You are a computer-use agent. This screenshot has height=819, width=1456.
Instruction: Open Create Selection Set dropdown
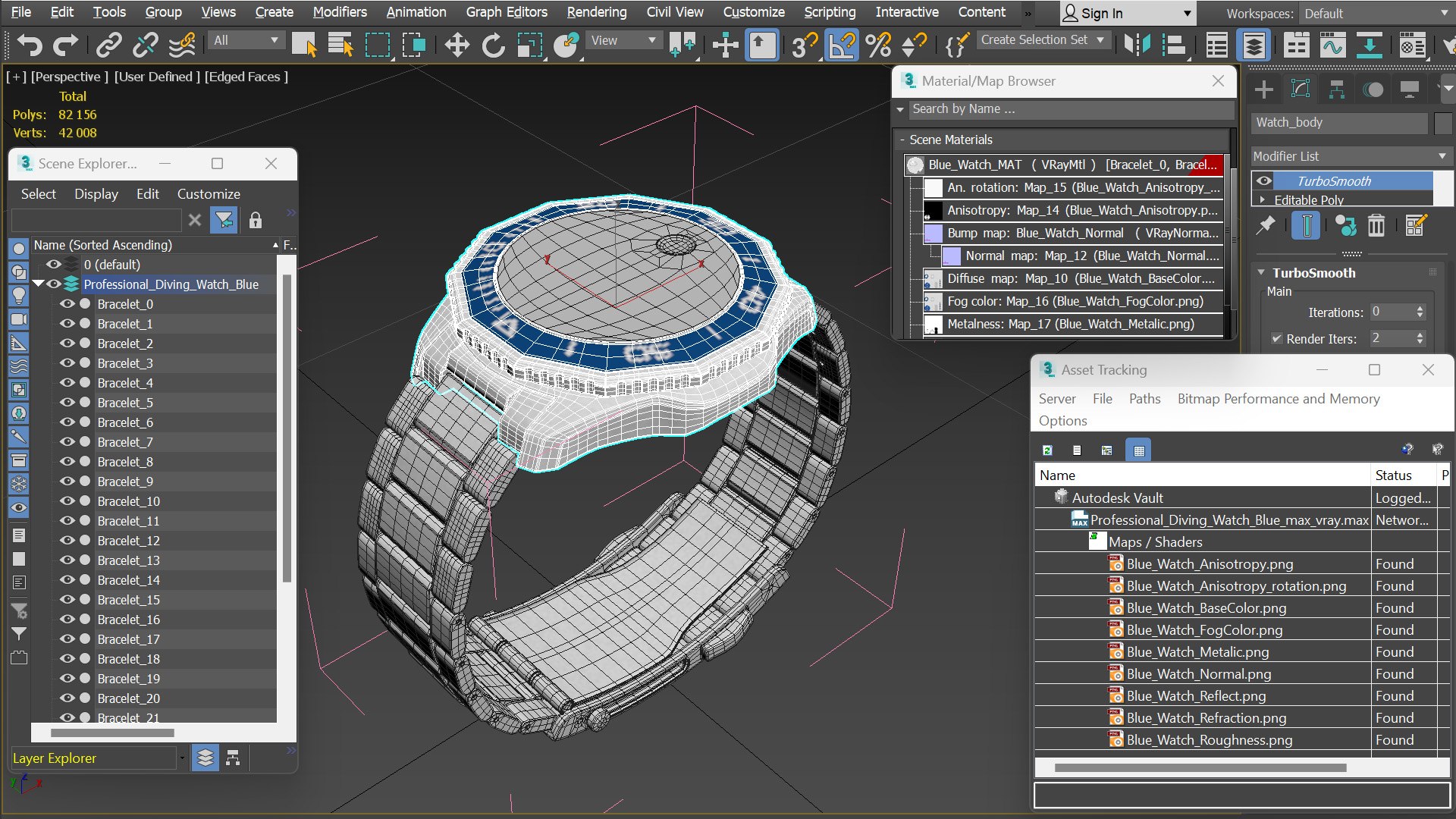1043,39
